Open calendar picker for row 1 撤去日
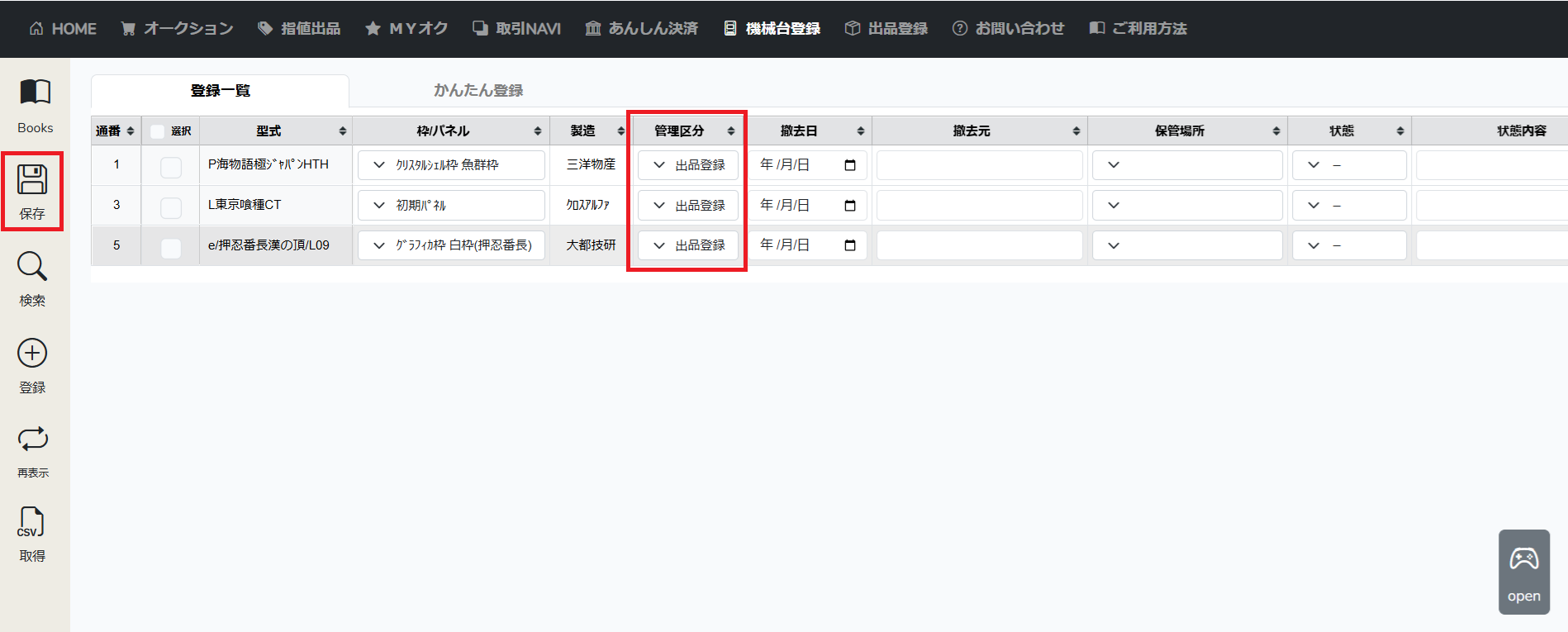 [x=850, y=165]
